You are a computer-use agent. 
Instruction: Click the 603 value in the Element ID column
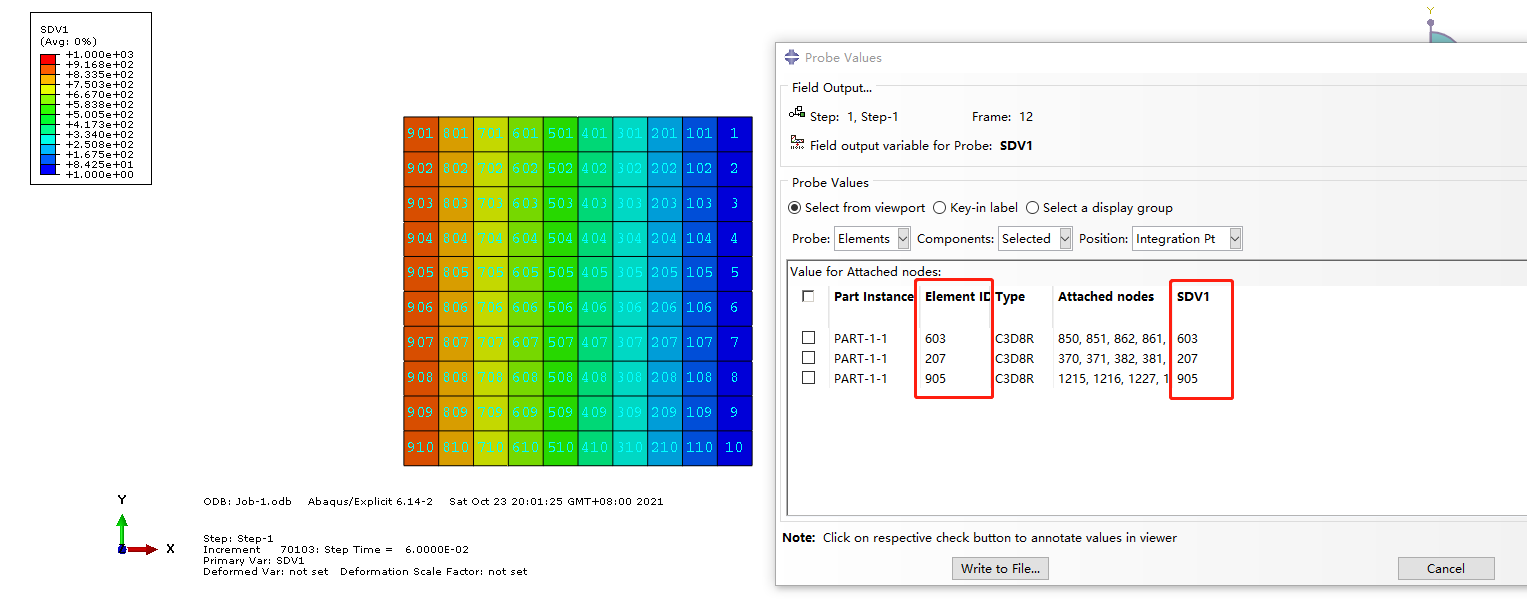[935, 338]
